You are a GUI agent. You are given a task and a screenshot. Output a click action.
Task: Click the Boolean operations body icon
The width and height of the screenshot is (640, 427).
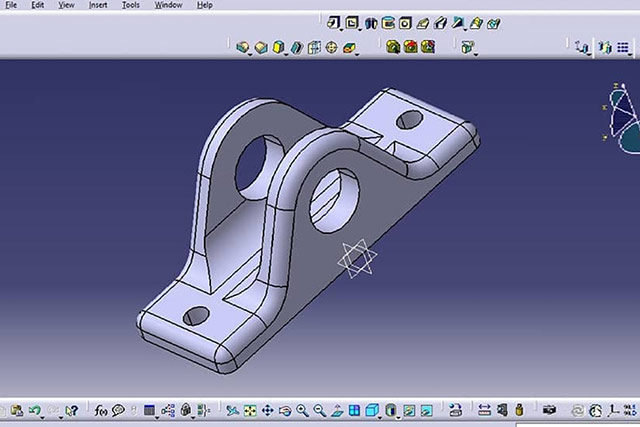point(467,47)
